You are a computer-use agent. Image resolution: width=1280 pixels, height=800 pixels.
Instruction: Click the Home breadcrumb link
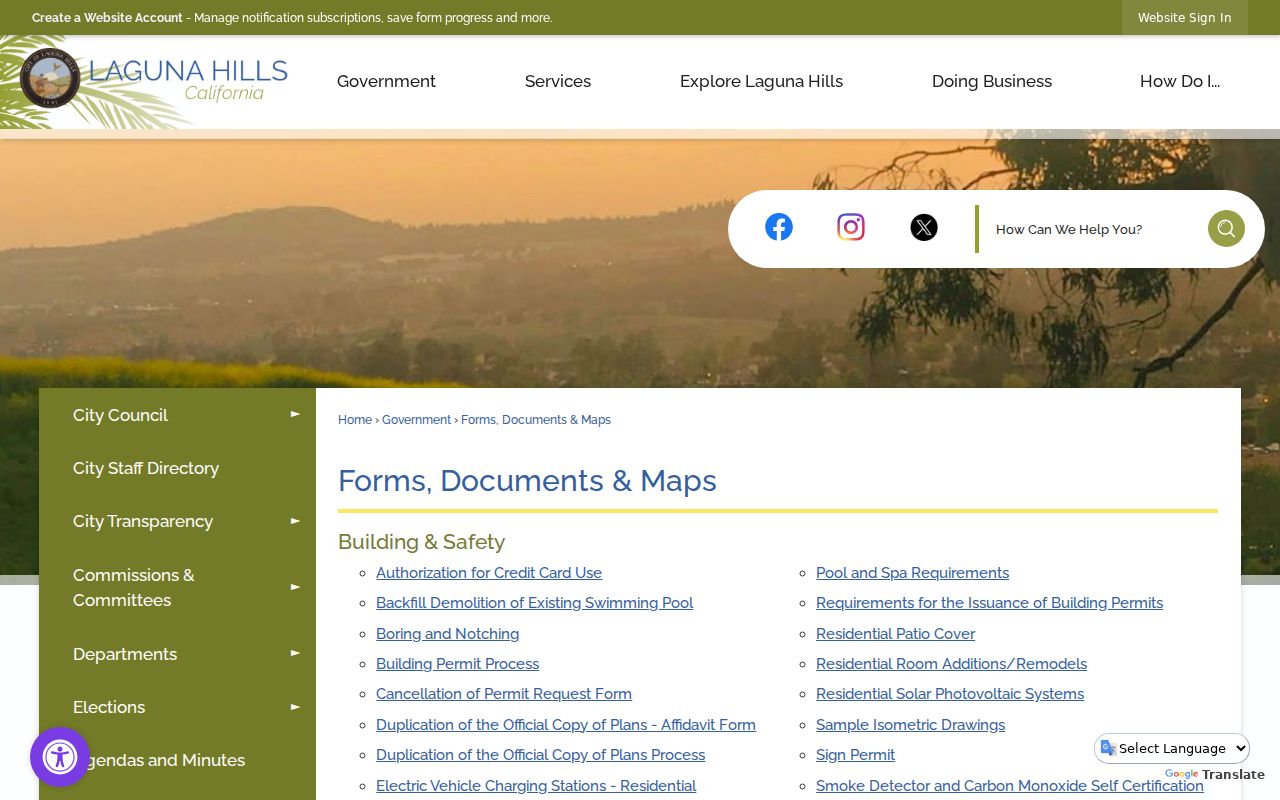(x=355, y=420)
